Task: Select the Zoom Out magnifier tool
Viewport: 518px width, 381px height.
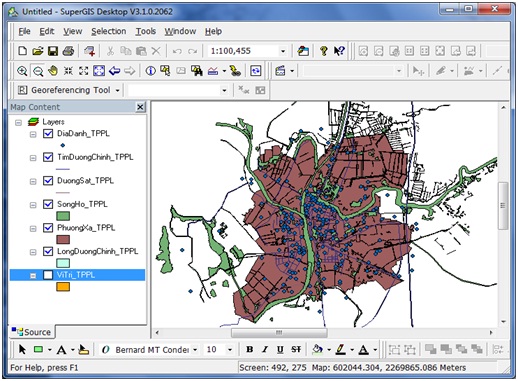Action: click(38, 71)
